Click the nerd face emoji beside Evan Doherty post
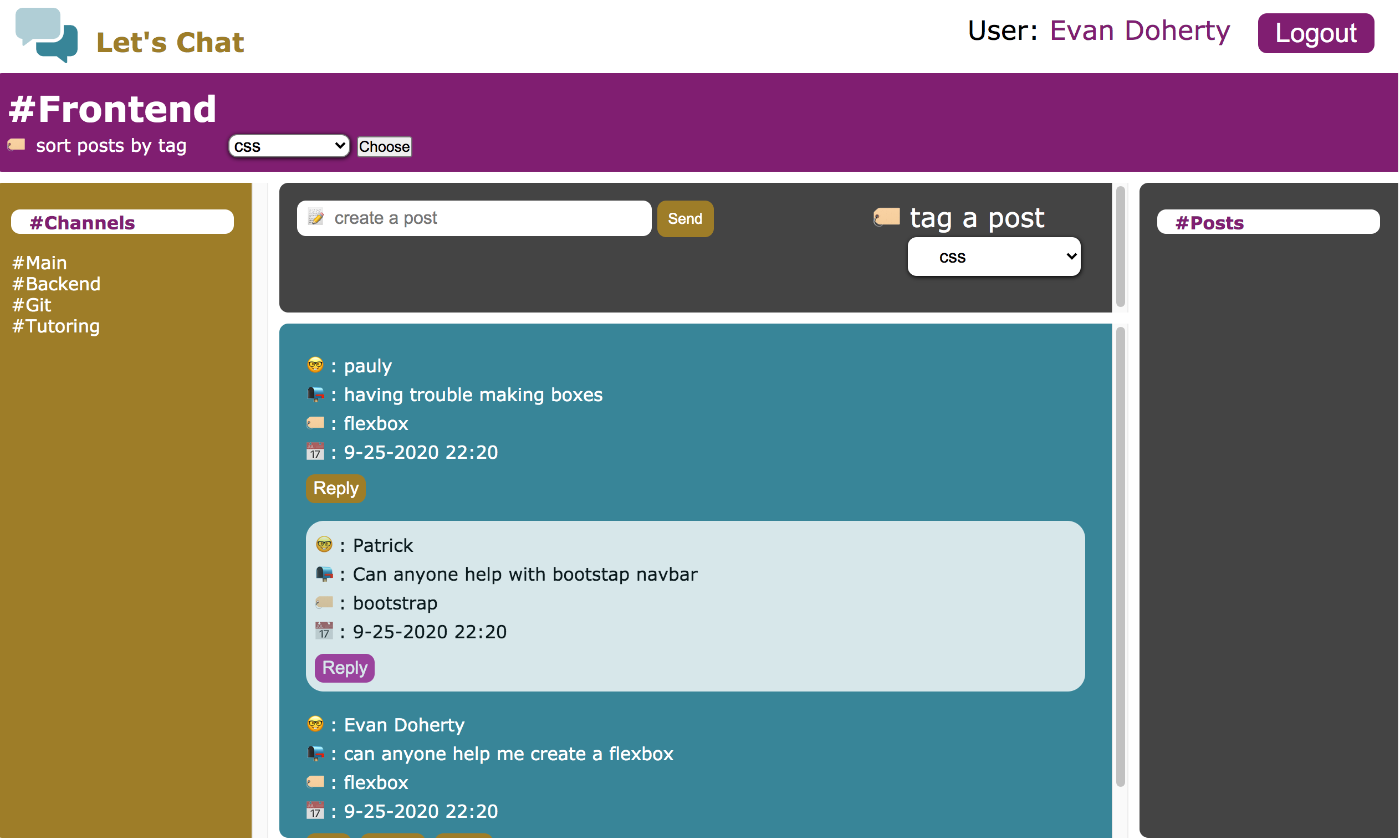The width and height of the screenshot is (1400, 840). point(315,725)
